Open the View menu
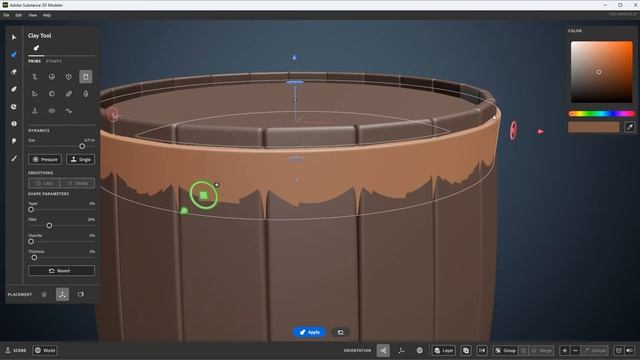The image size is (640, 360). (x=33, y=15)
